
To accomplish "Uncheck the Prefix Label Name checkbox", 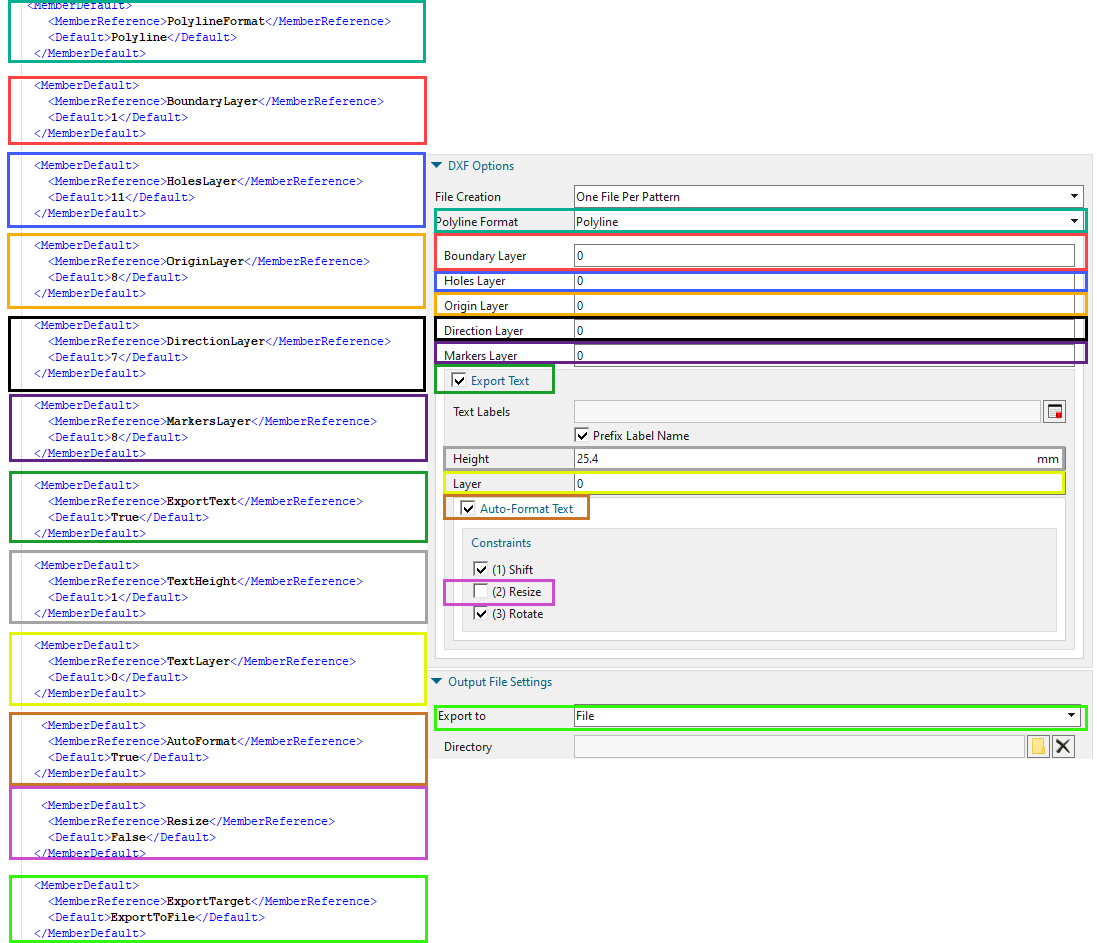I will (582, 436).
